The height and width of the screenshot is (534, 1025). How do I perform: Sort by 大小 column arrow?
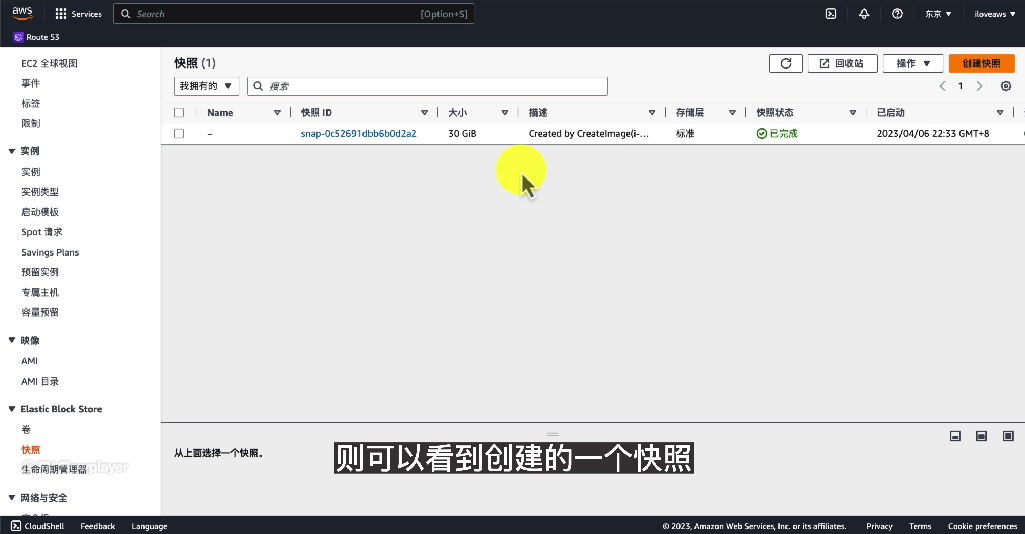point(505,112)
